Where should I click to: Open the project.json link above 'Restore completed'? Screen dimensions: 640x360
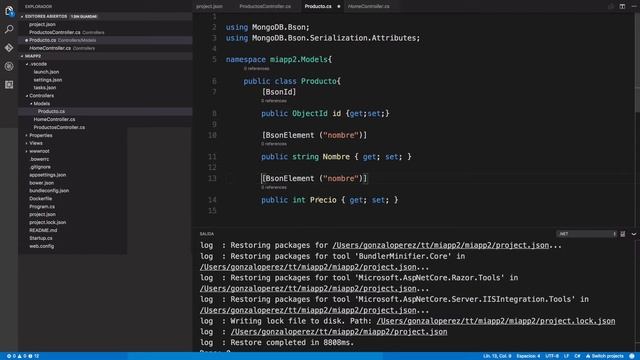point(339,332)
